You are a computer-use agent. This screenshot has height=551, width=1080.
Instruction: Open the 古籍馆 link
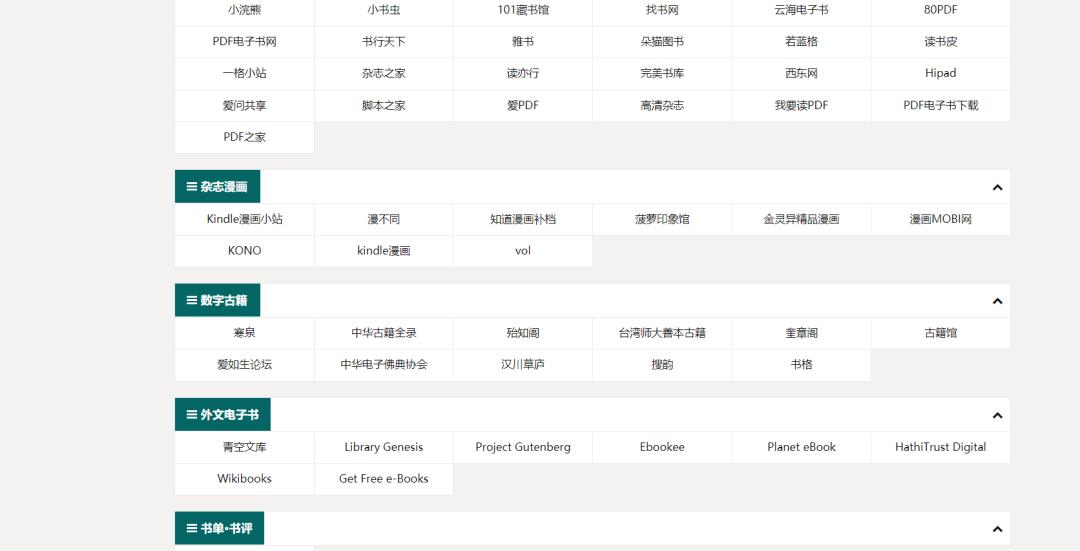[x=940, y=333]
